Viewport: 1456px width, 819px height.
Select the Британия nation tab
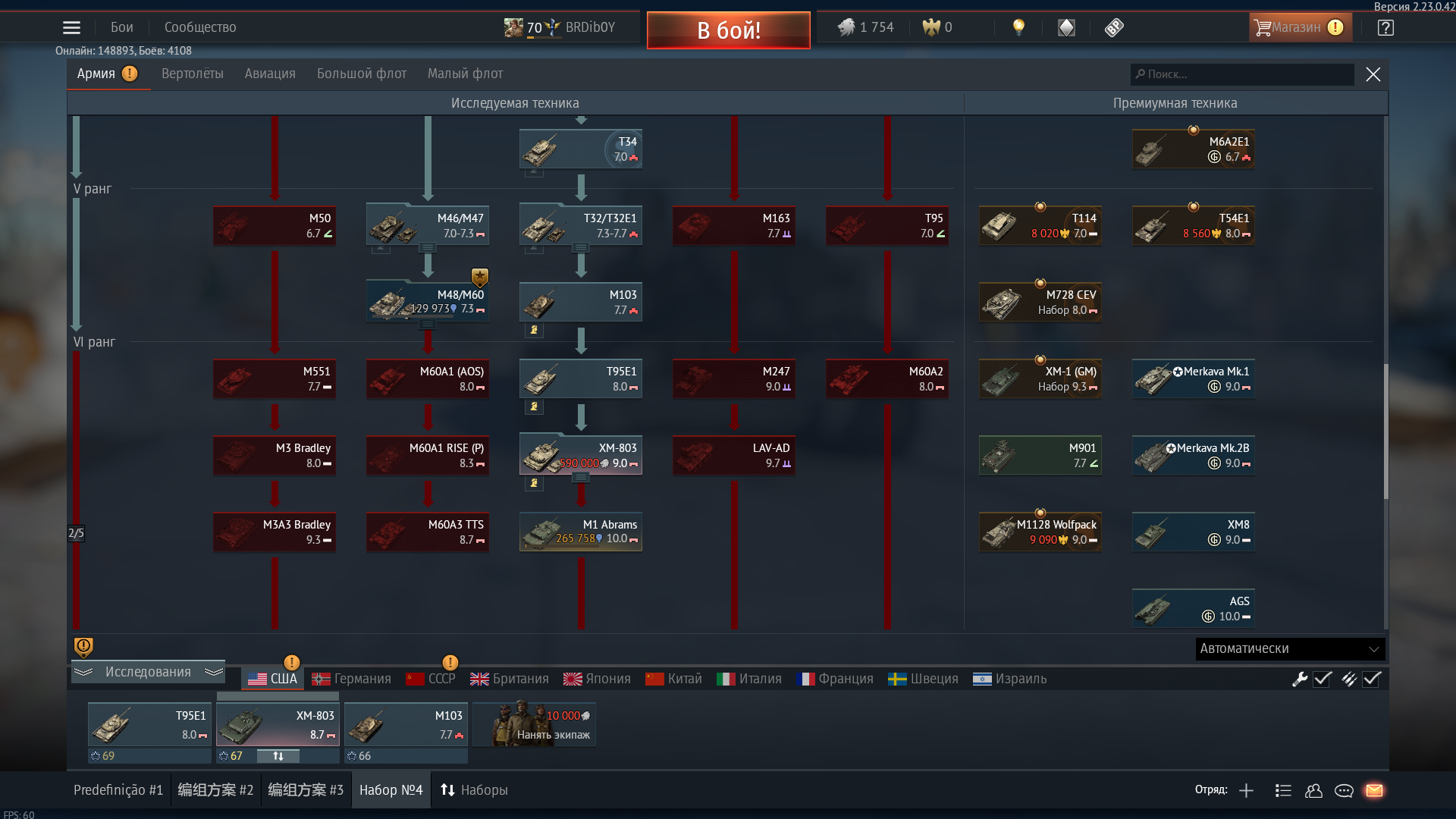(510, 679)
